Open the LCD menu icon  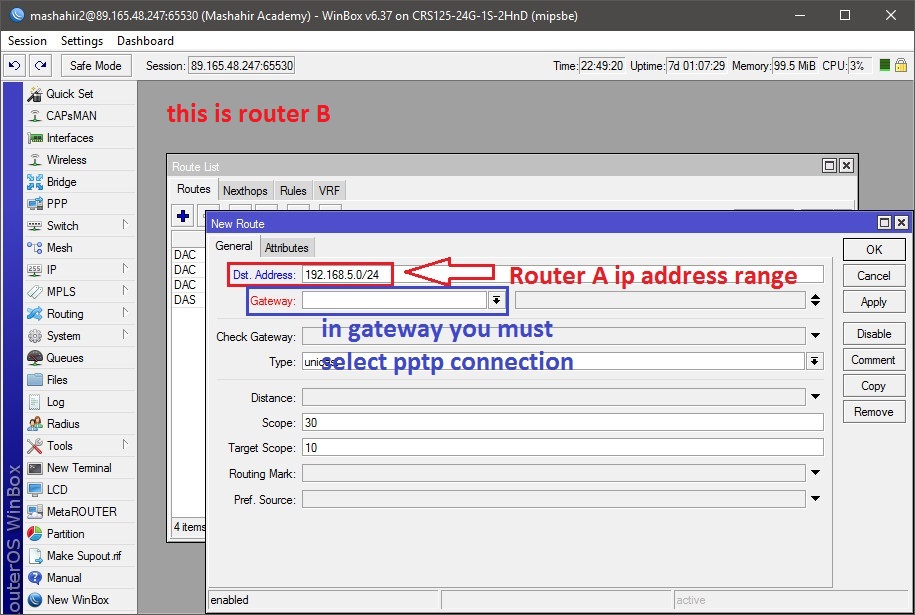pyautogui.click(x=35, y=490)
